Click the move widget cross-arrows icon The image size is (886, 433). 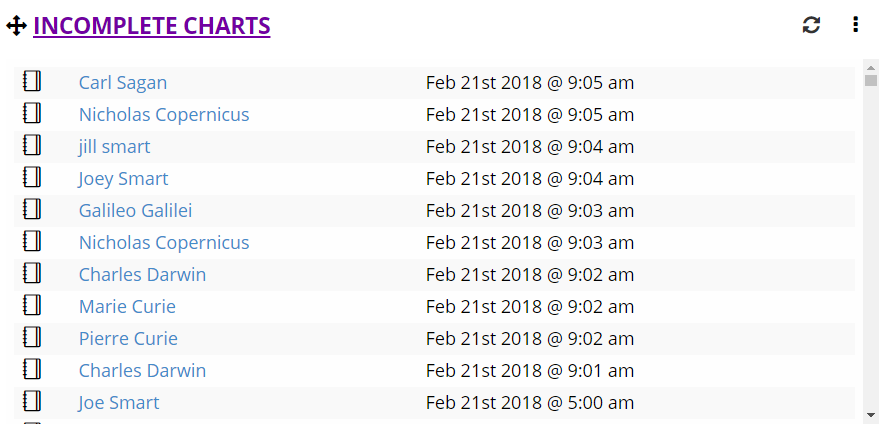tap(16, 25)
